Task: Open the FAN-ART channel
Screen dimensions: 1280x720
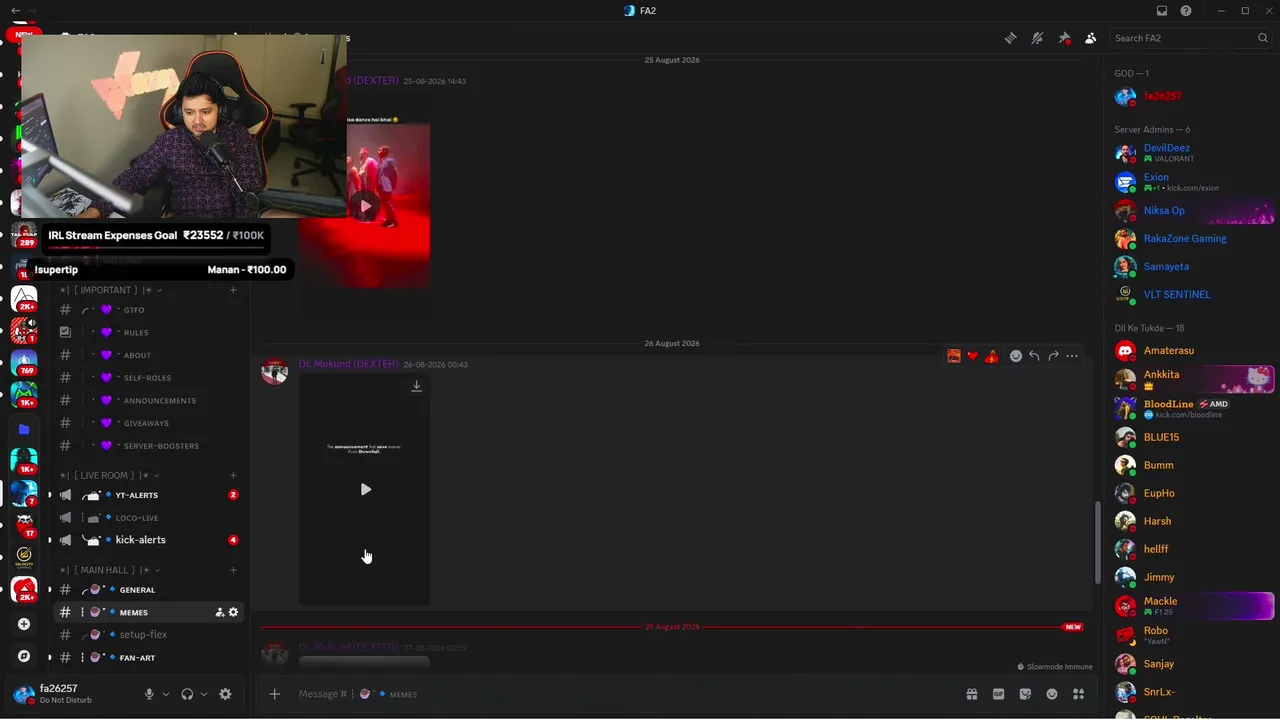Action: 148,658
